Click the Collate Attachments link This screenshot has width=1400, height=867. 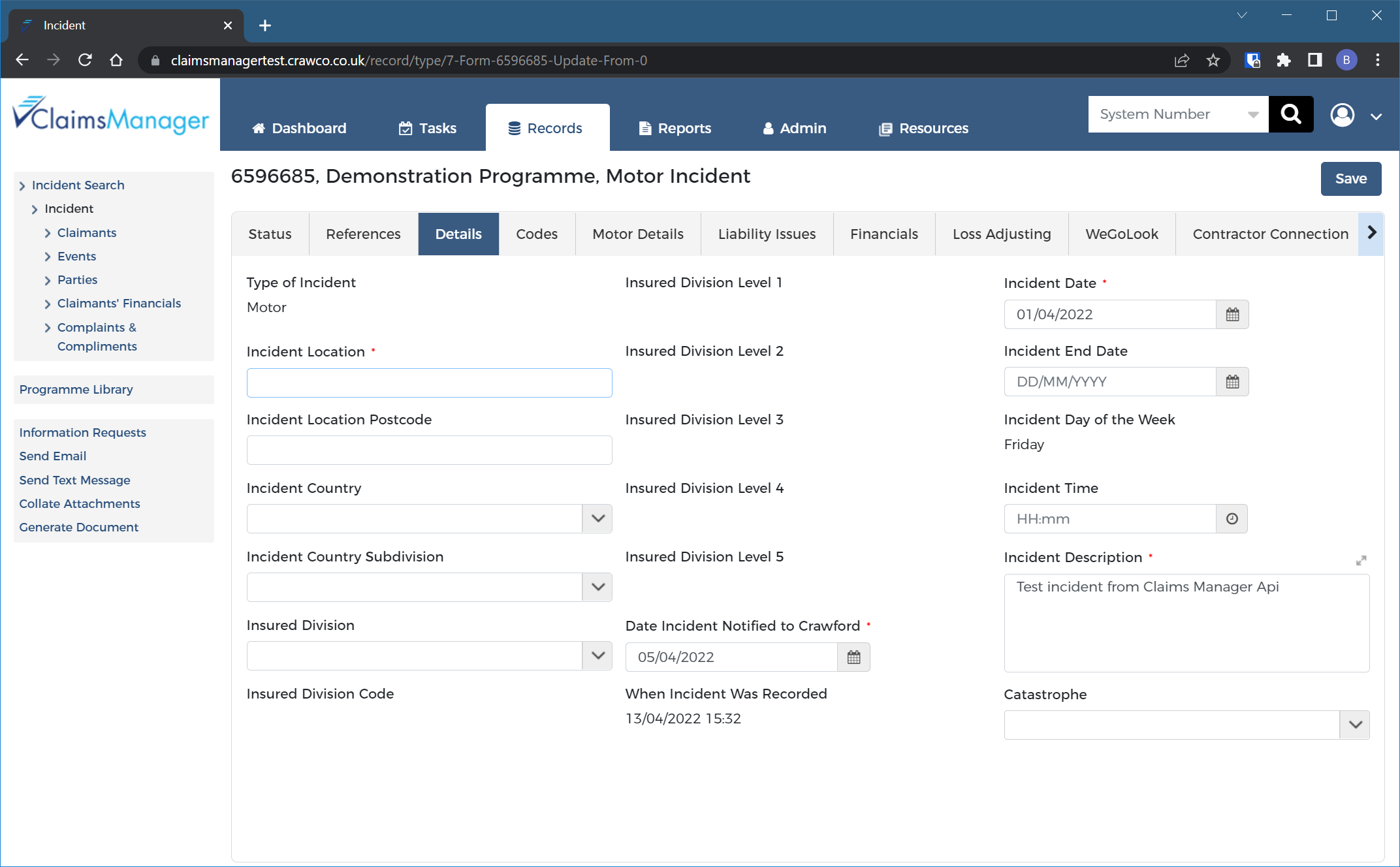click(80, 504)
